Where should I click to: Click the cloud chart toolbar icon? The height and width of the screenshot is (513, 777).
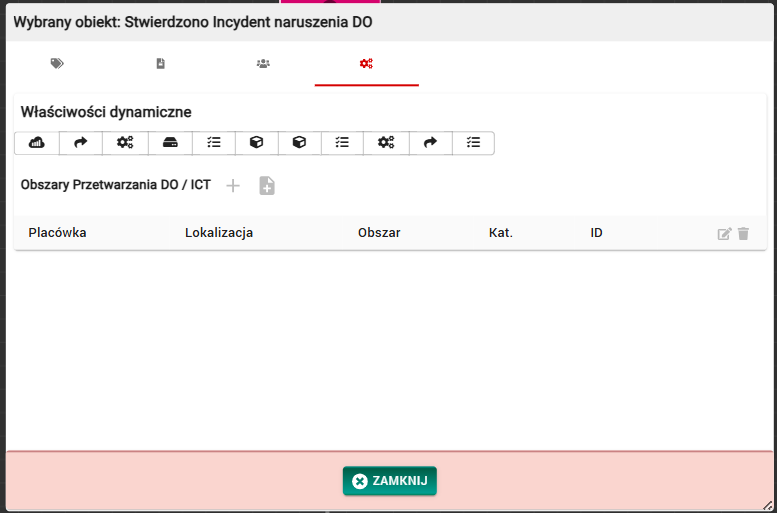(37, 143)
